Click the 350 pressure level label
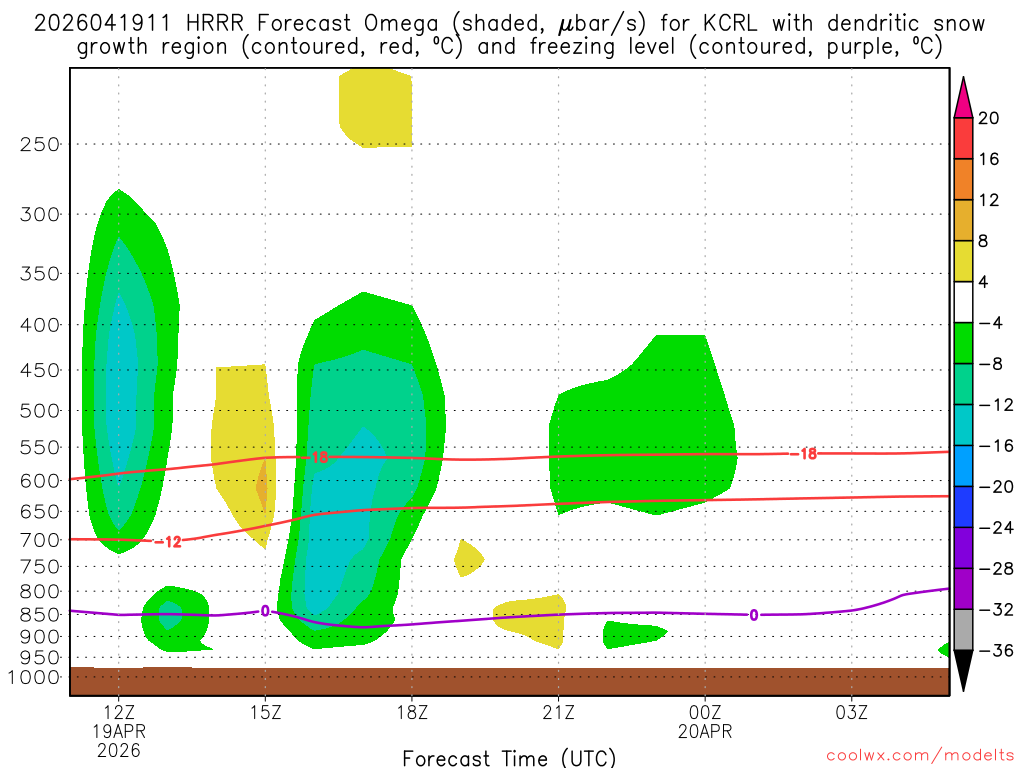The width and height of the screenshot is (1024, 768). tap(40, 274)
